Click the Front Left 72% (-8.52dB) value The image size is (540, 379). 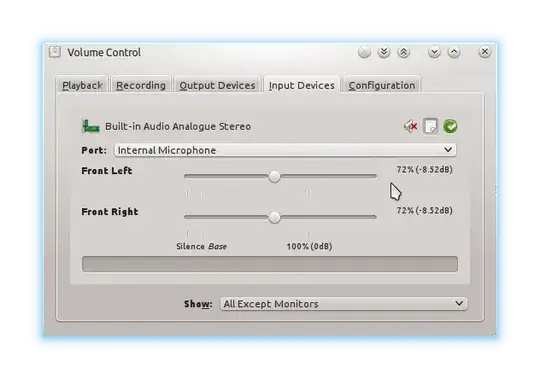click(424, 170)
